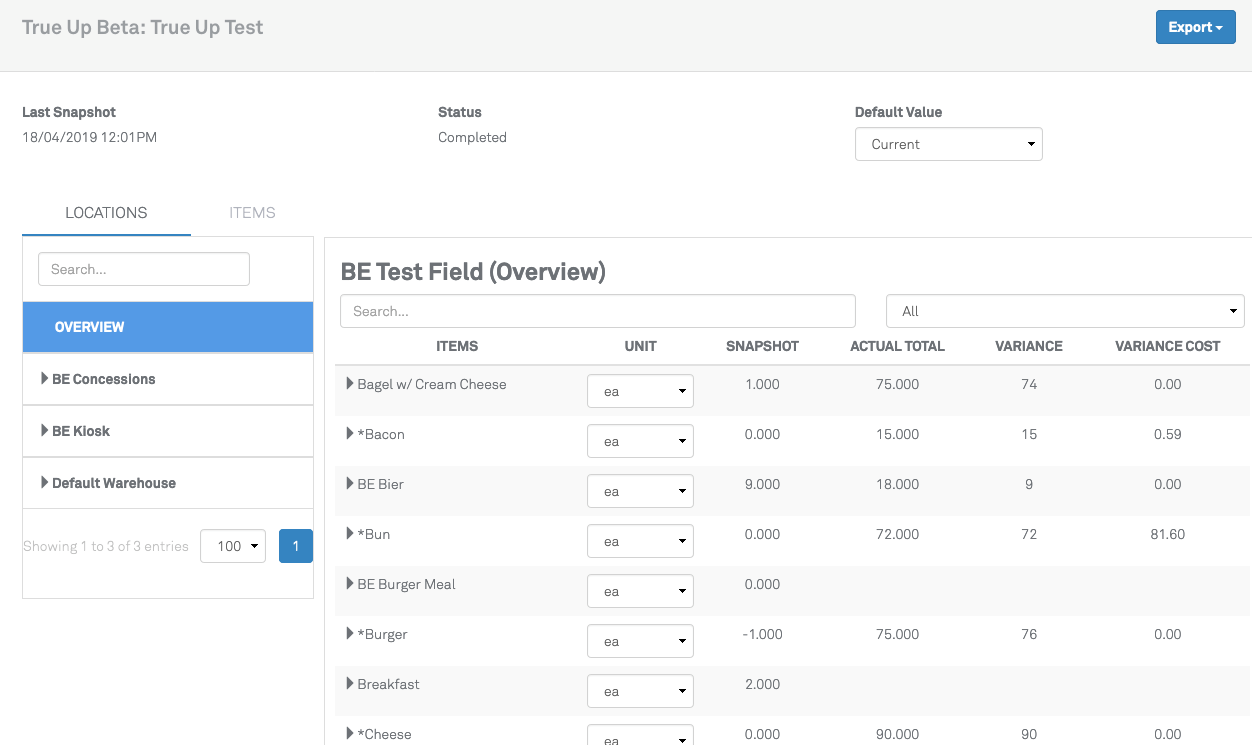Go to page 1 of locations
The width and height of the screenshot is (1252, 745).
(x=295, y=546)
